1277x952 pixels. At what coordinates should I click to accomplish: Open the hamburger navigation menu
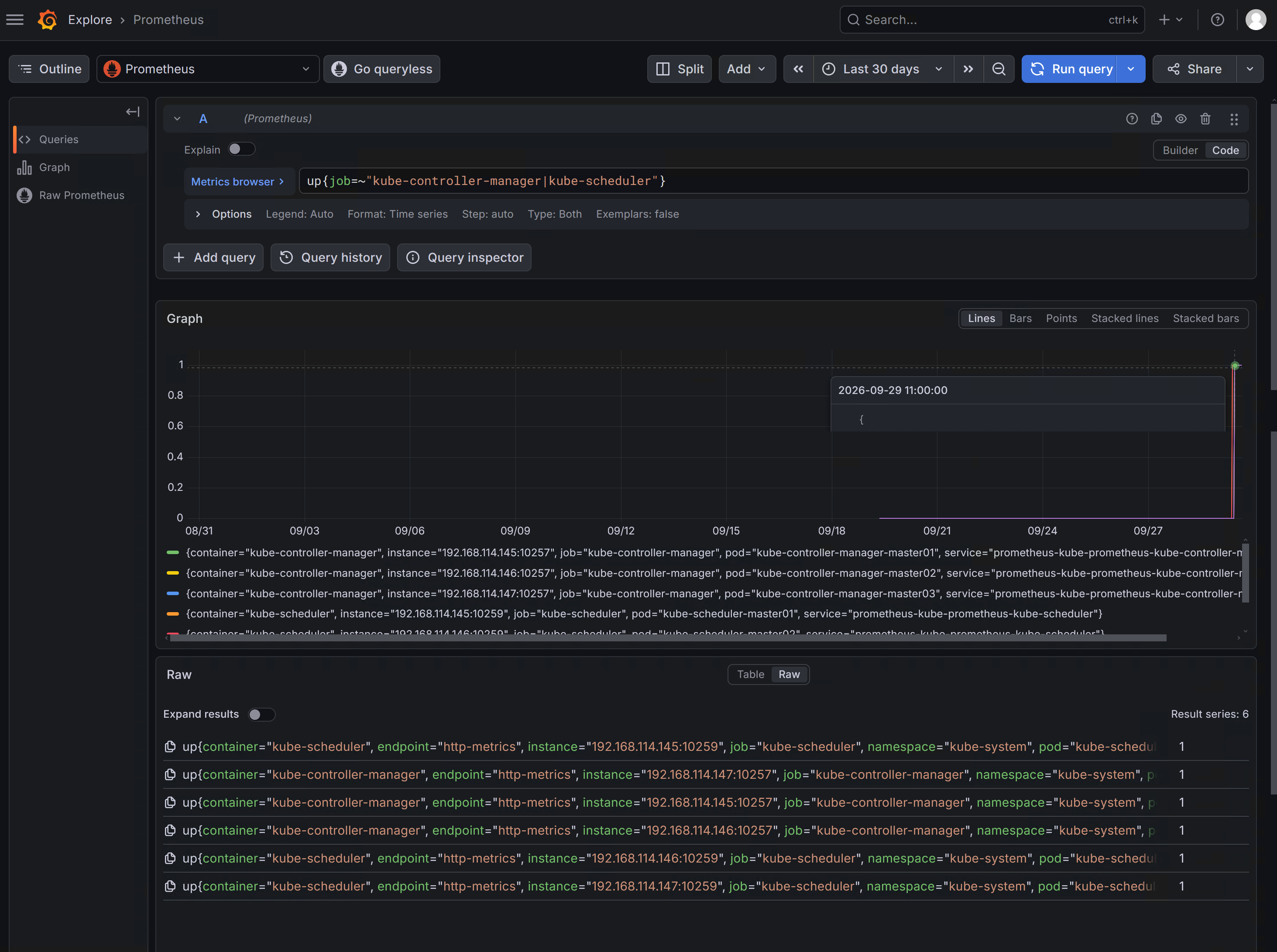click(15, 20)
